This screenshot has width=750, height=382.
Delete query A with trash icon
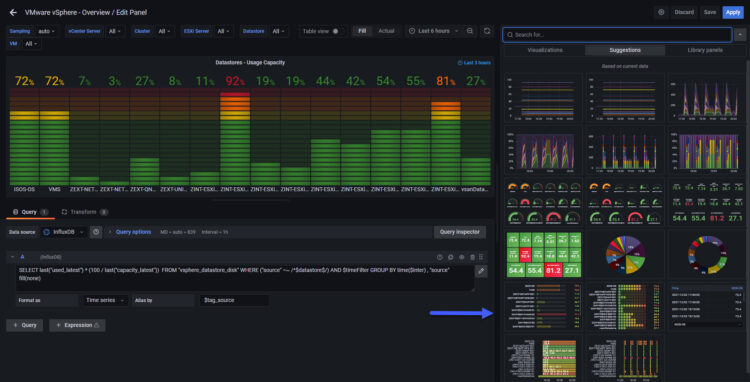coord(473,257)
